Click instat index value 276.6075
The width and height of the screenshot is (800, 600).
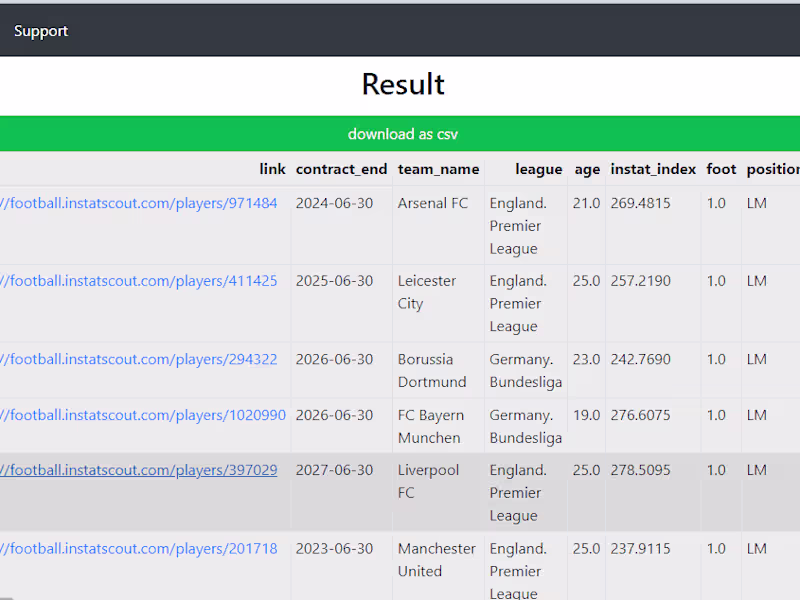pos(640,415)
